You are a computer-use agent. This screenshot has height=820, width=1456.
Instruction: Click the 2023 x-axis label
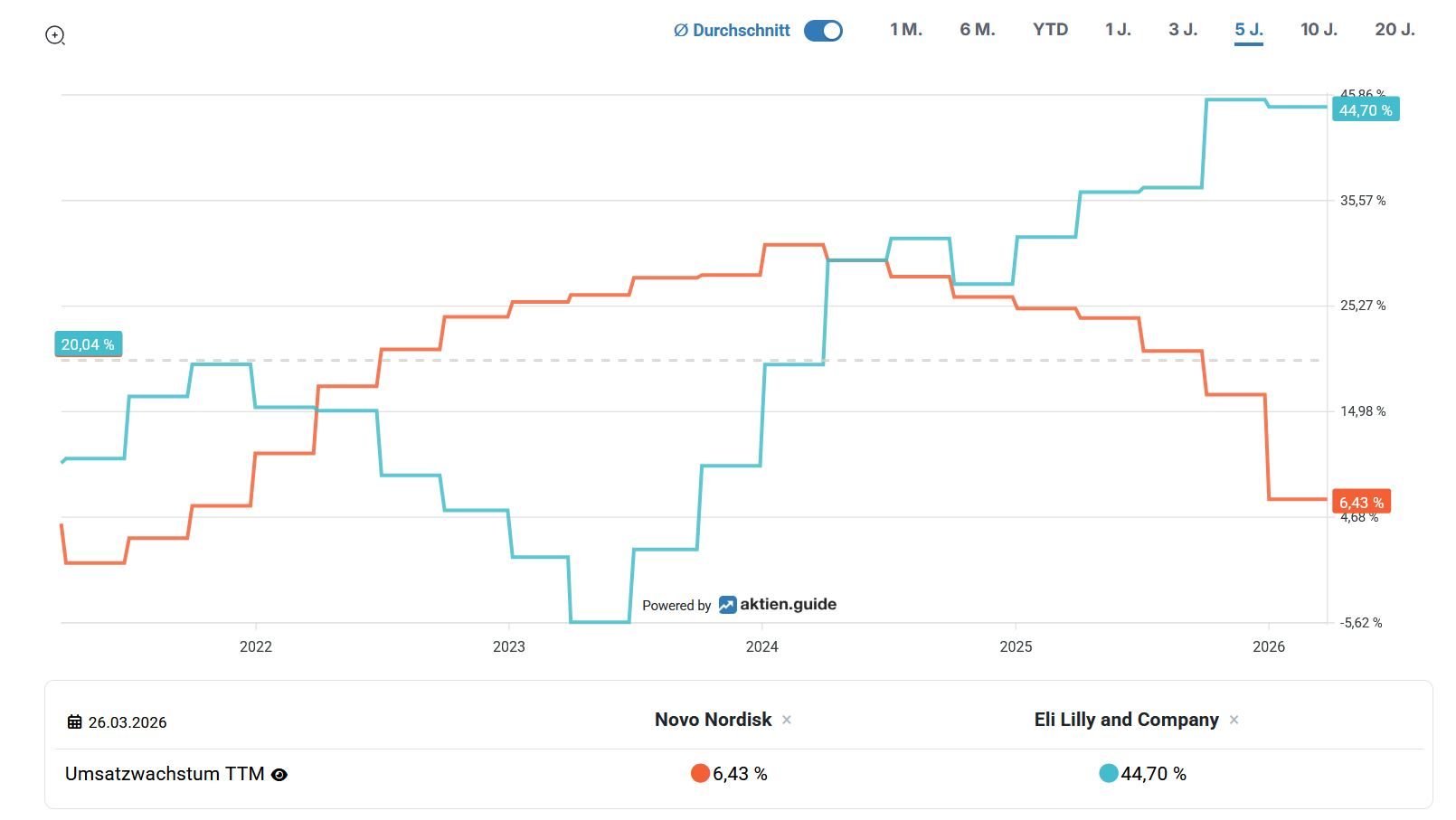point(509,646)
